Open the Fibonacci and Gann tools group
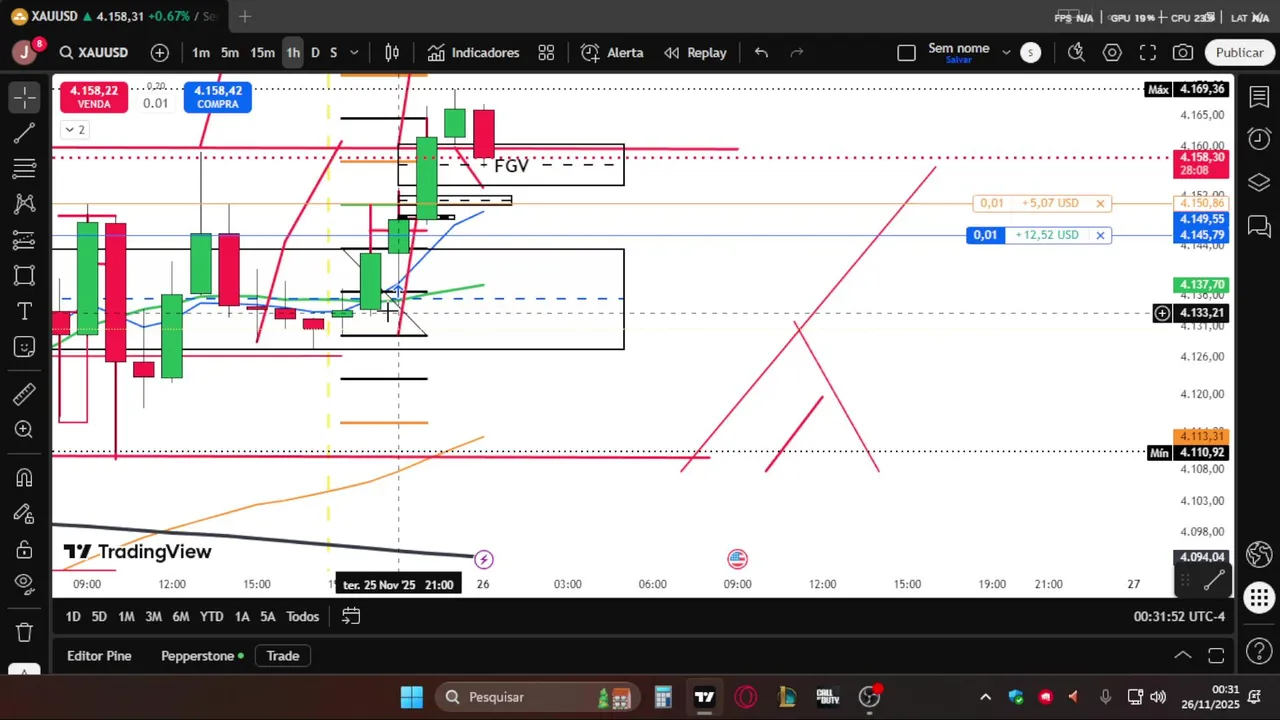Viewport: 1280px width, 720px height. coord(25,168)
